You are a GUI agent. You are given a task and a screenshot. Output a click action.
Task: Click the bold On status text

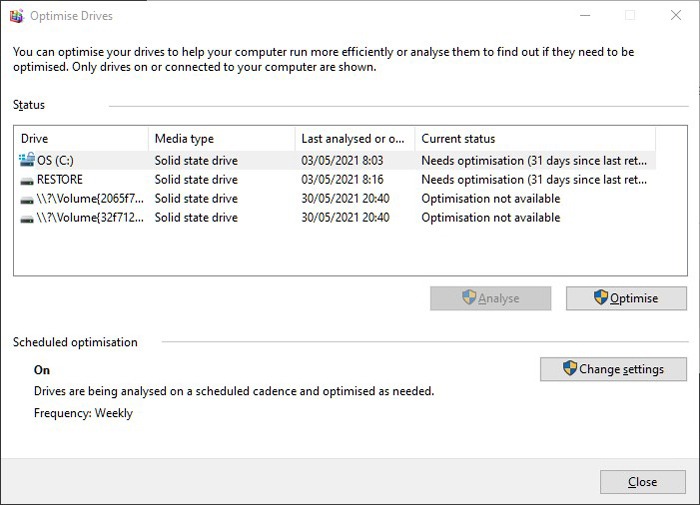point(42,370)
